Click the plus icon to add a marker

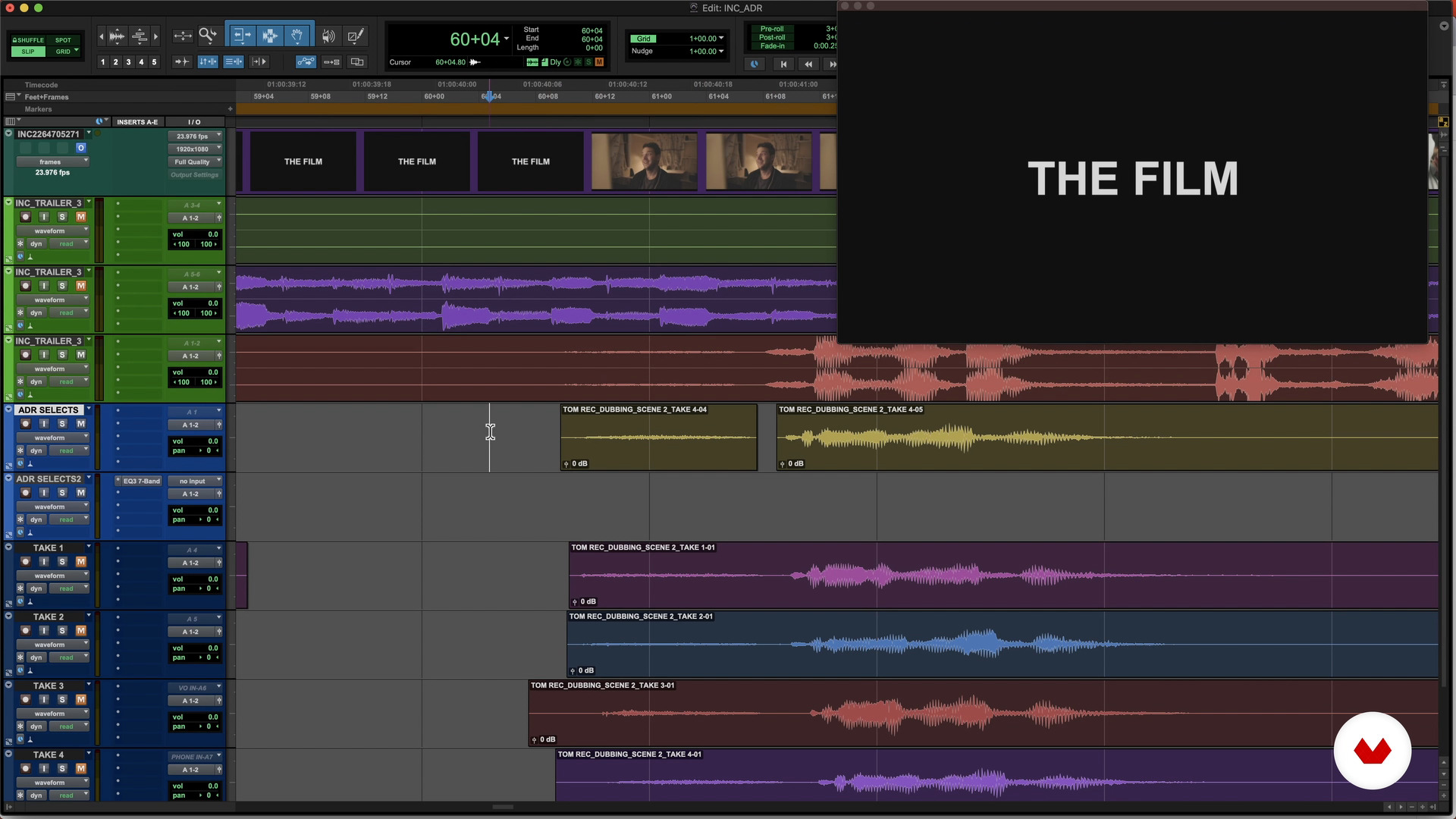tap(230, 109)
